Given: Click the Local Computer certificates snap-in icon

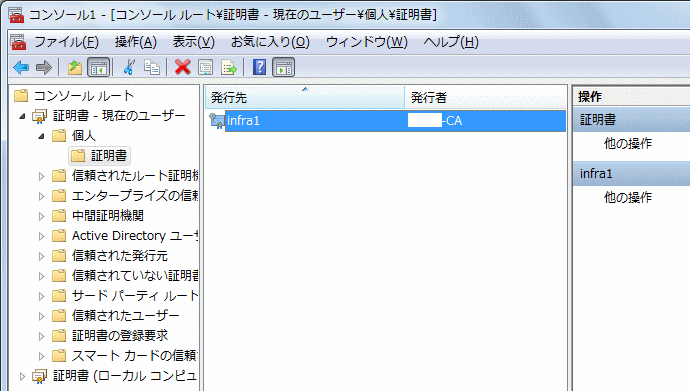Looking at the screenshot, I should 39,376.
